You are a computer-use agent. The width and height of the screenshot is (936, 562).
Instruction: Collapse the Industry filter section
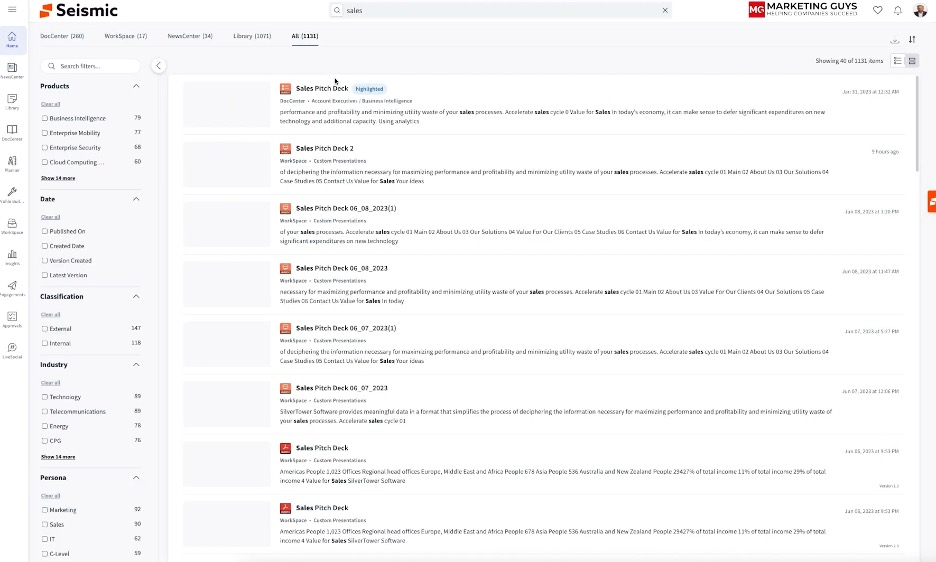pos(136,364)
